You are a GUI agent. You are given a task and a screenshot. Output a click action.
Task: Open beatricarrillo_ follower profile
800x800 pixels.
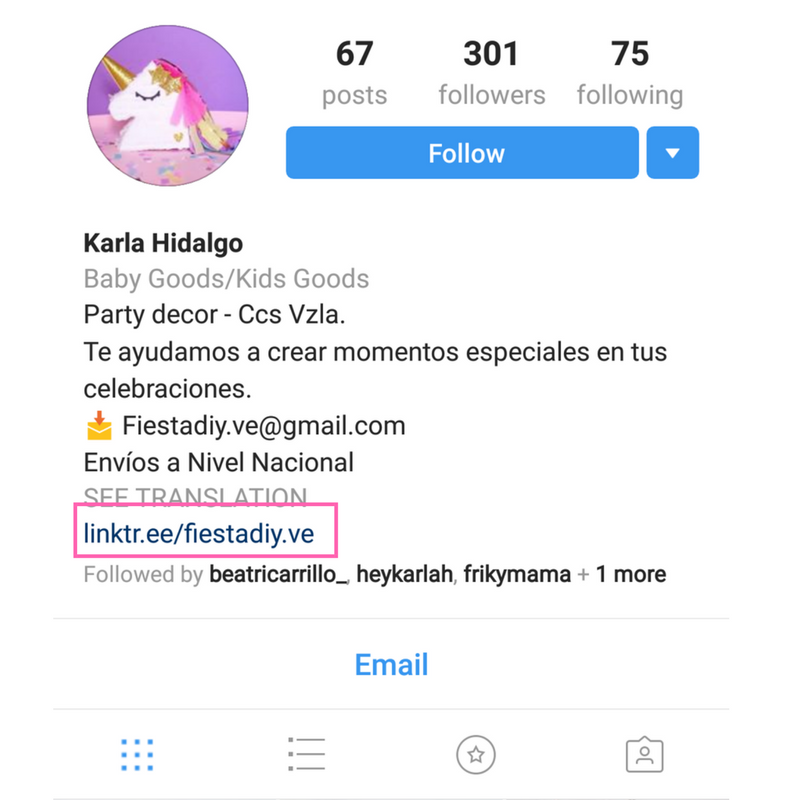278,574
